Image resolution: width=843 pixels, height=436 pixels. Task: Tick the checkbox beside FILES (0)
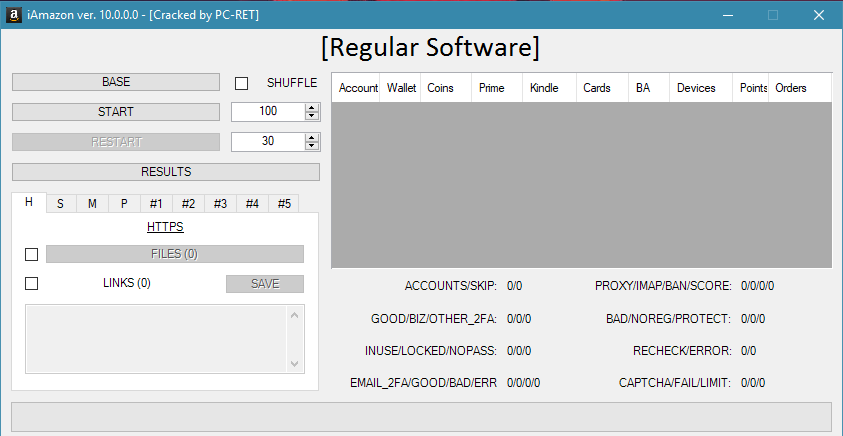32,254
